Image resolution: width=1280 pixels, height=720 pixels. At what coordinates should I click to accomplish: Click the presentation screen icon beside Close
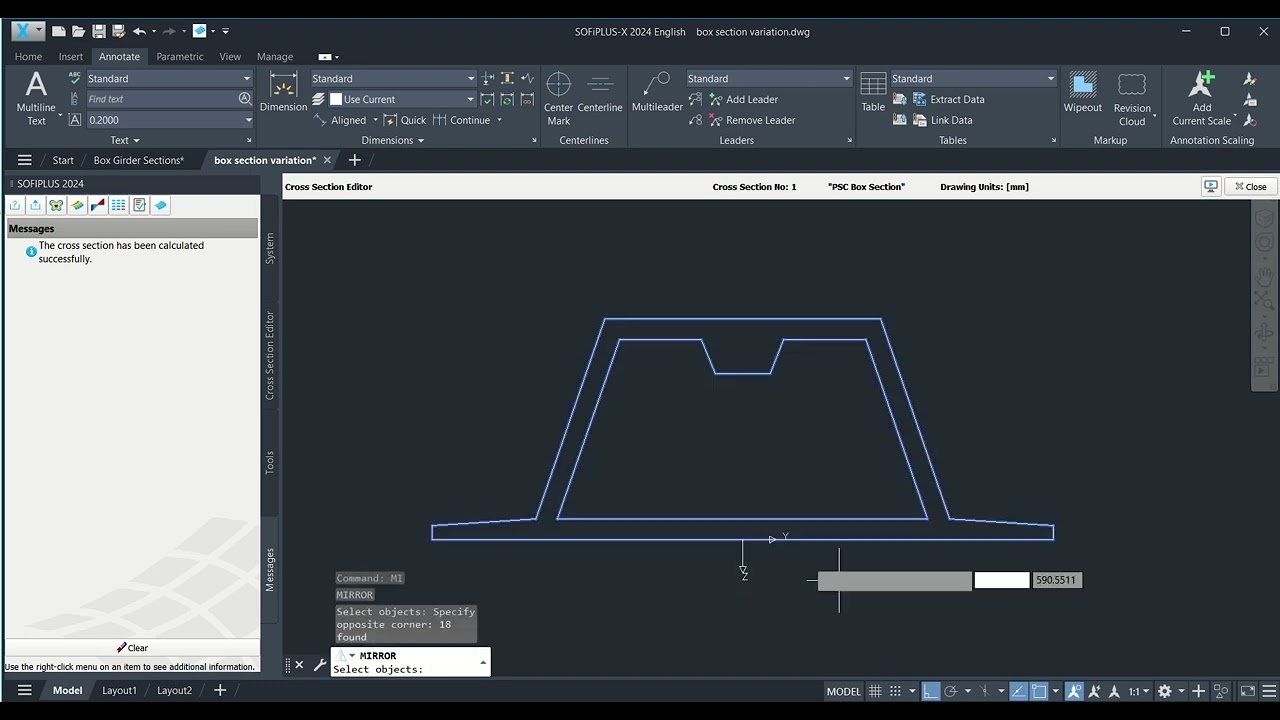click(1211, 186)
